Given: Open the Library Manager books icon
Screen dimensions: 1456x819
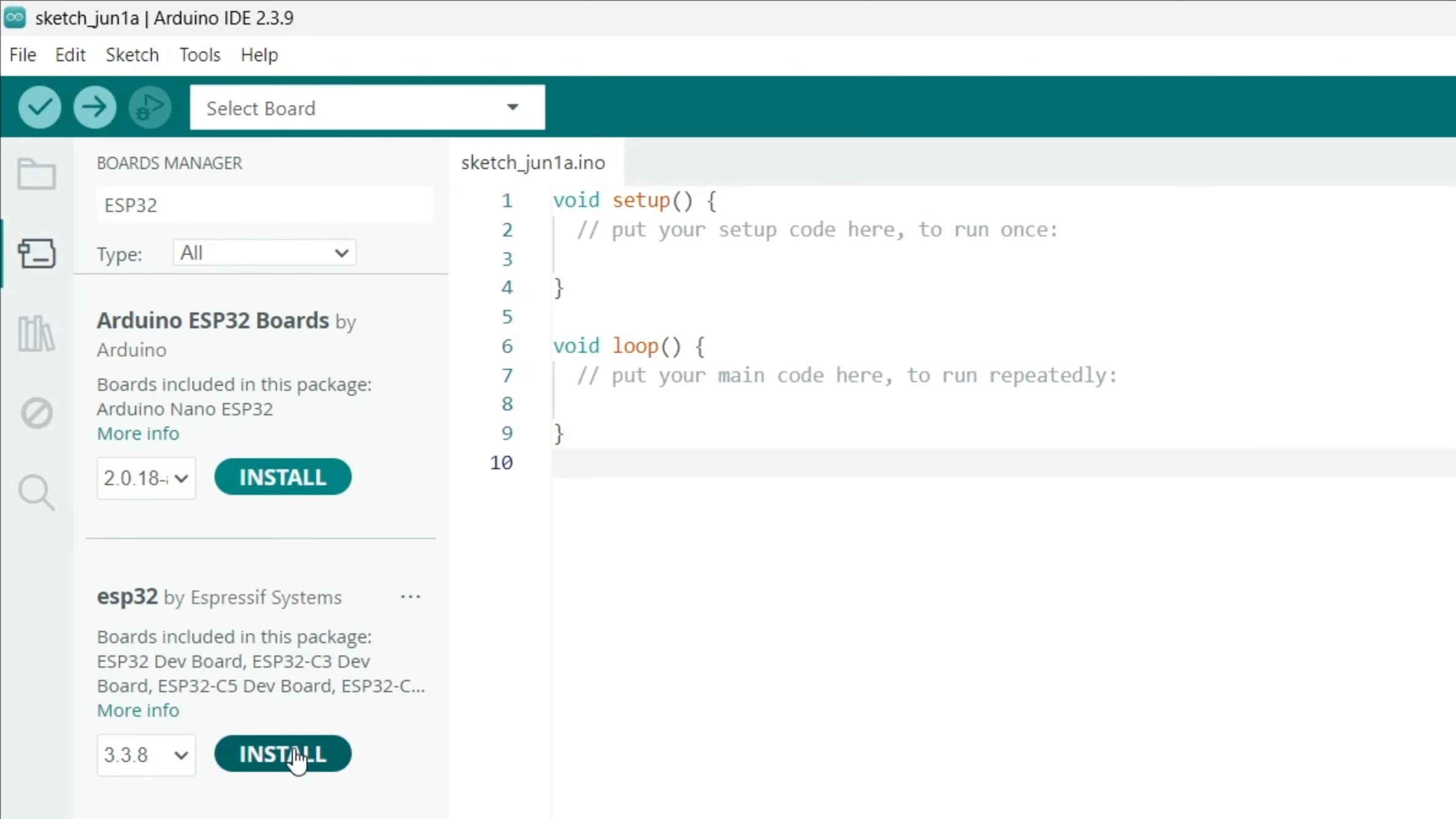Looking at the screenshot, I should (x=37, y=333).
